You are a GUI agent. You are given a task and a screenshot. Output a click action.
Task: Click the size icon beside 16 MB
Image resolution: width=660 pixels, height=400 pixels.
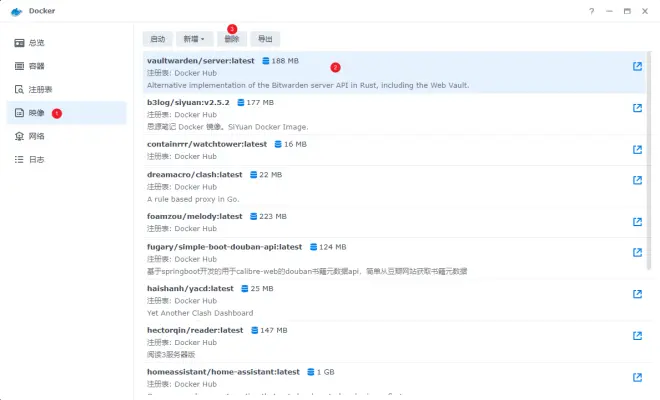(x=278, y=144)
